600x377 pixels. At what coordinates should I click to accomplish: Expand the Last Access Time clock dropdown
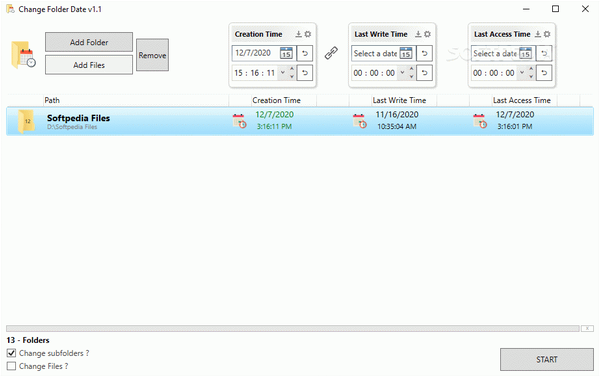(x=522, y=72)
